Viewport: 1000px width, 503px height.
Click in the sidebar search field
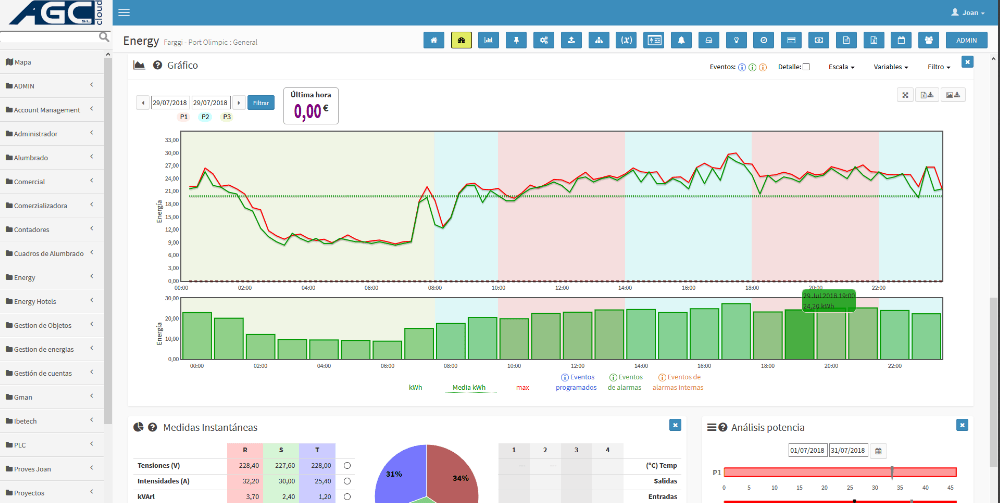pyautogui.click(x=50, y=37)
